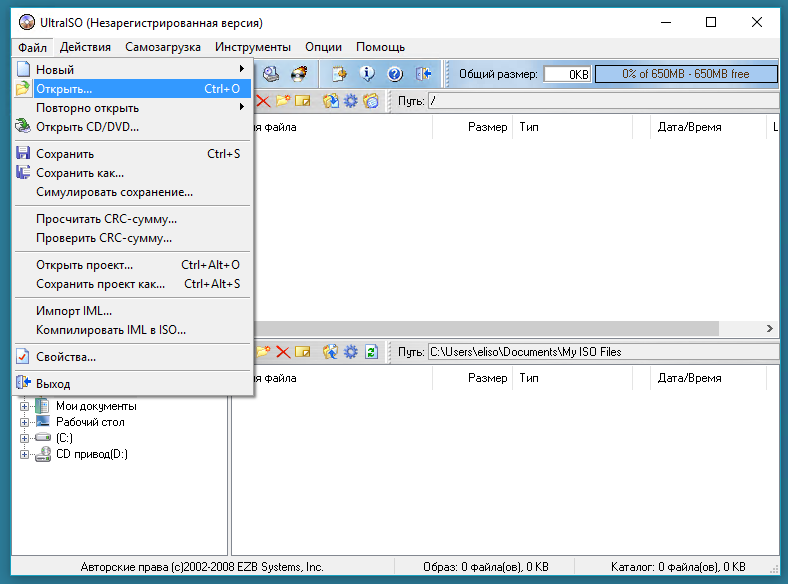Close the Файл menu via menu bar
This screenshot has height=584, width=788.
33,47
